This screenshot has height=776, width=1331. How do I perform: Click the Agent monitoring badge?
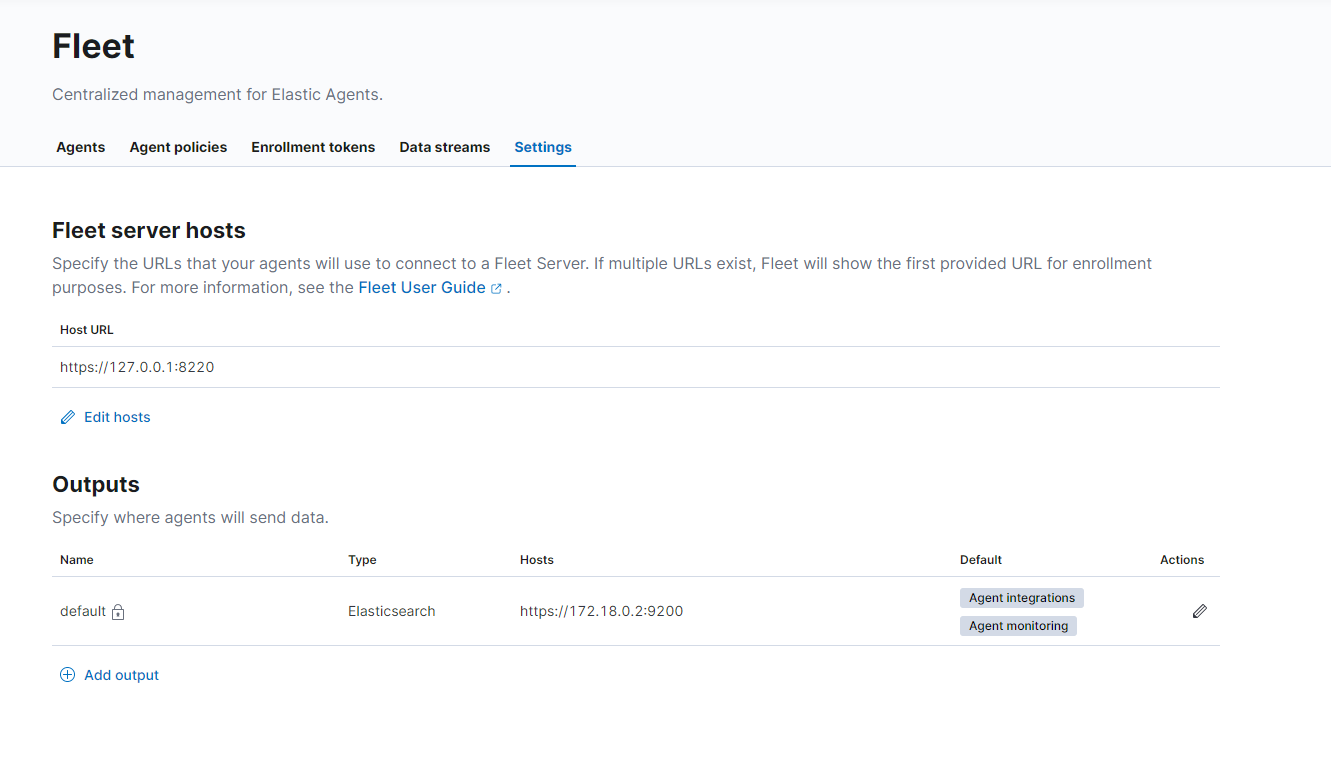(1018, 626)
